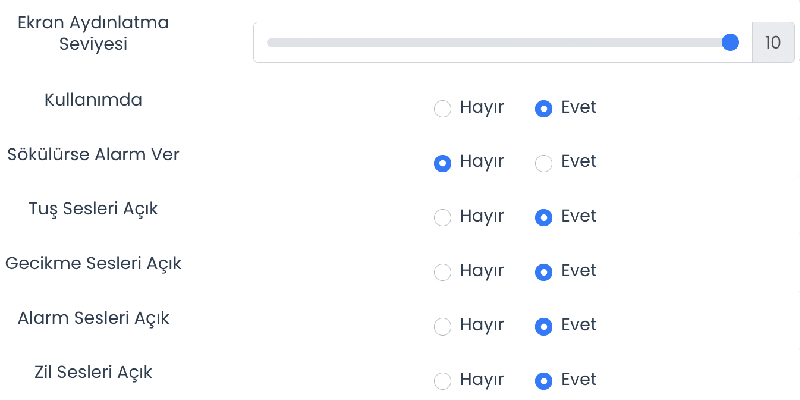The width and height of the screenshot is (800, 400).
Task: Choose Evet for Alarm Sesleri Açık
Action: (x=543, y=327)
